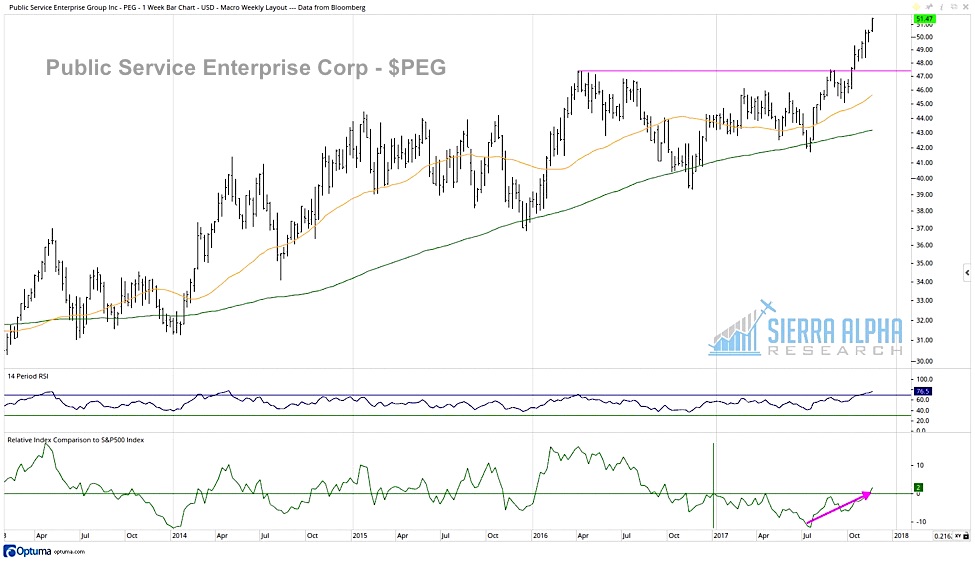Select the magenta trend arrow in comparison panel
This screenshot has height=561, width=975.
click(838, 508)
